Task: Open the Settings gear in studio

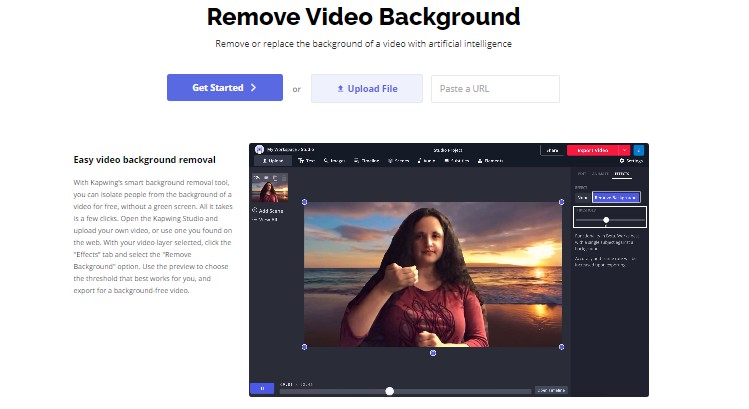Action: tap(631, 160)
